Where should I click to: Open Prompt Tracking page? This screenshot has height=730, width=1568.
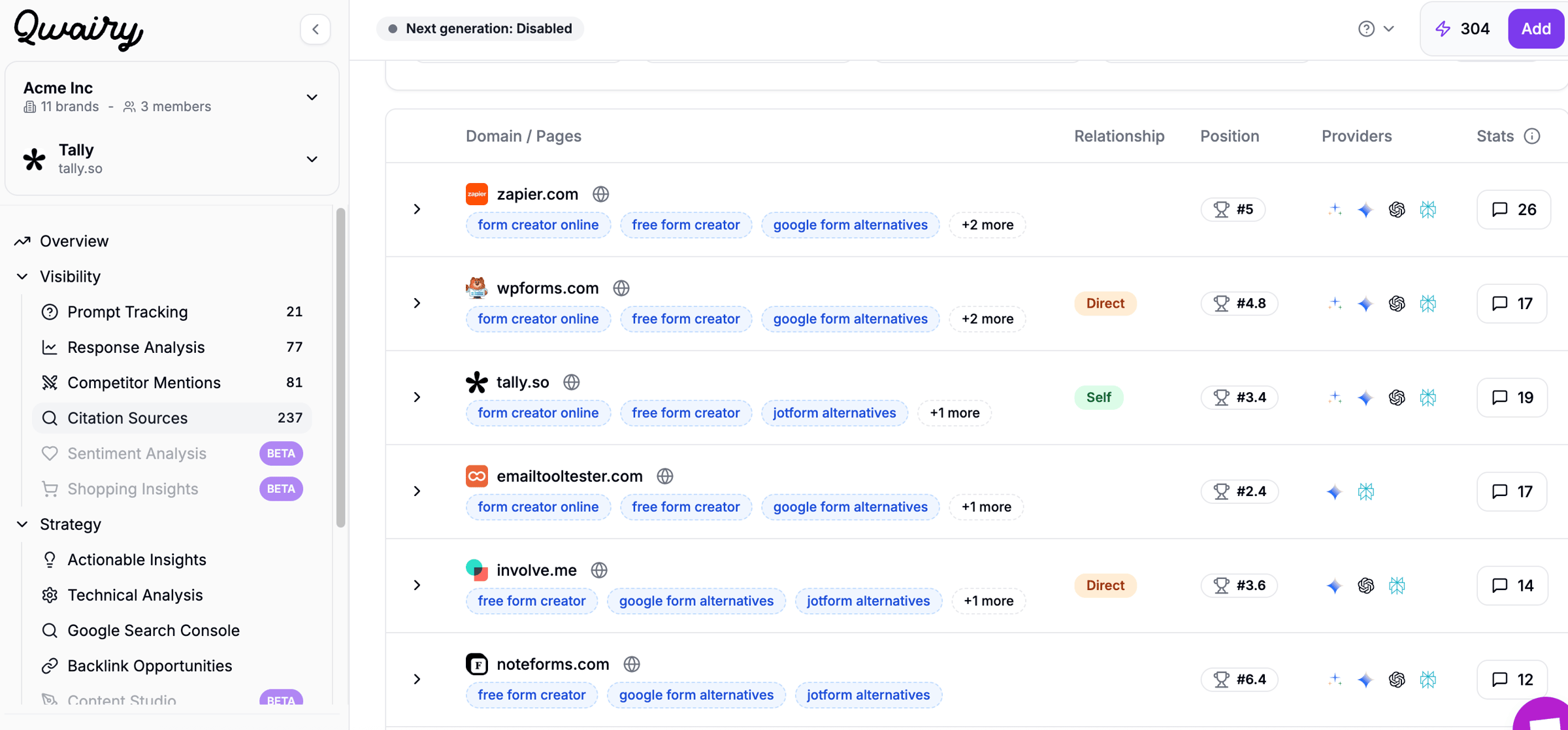click(127, 312)
